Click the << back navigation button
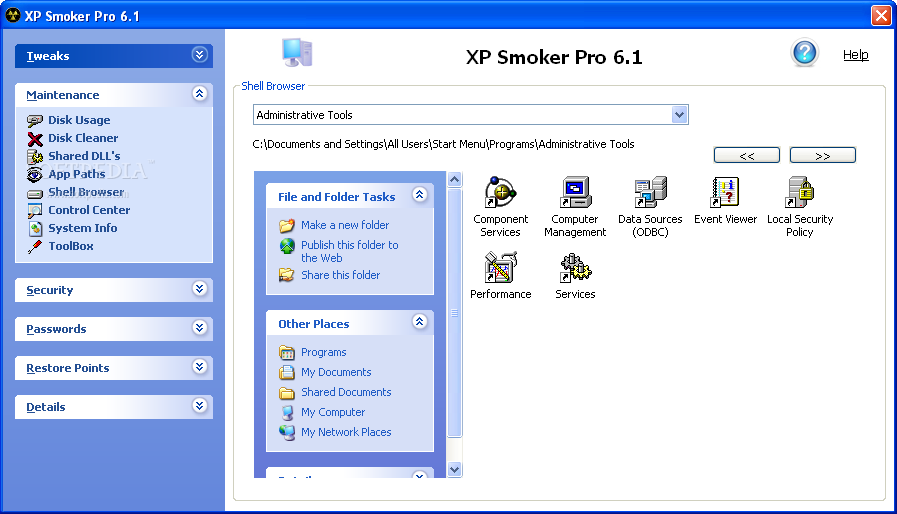This screenshot has width=897, height=514. 747,155
